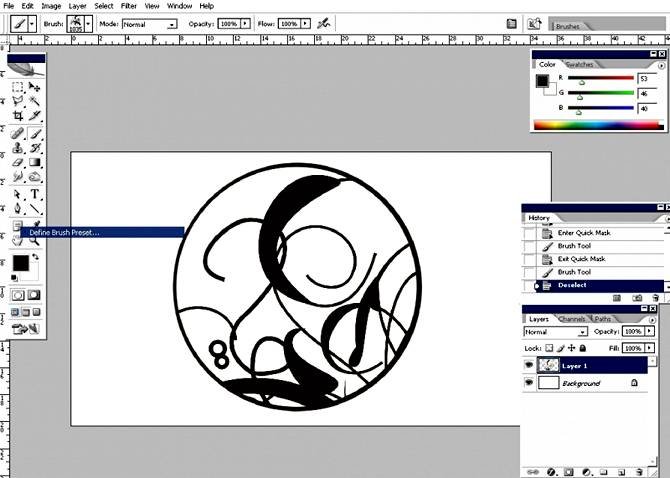The height and width of the screenshot is (478, 670).
Task: Swap foreground and background colors
Action: click(x=36, y=252)
